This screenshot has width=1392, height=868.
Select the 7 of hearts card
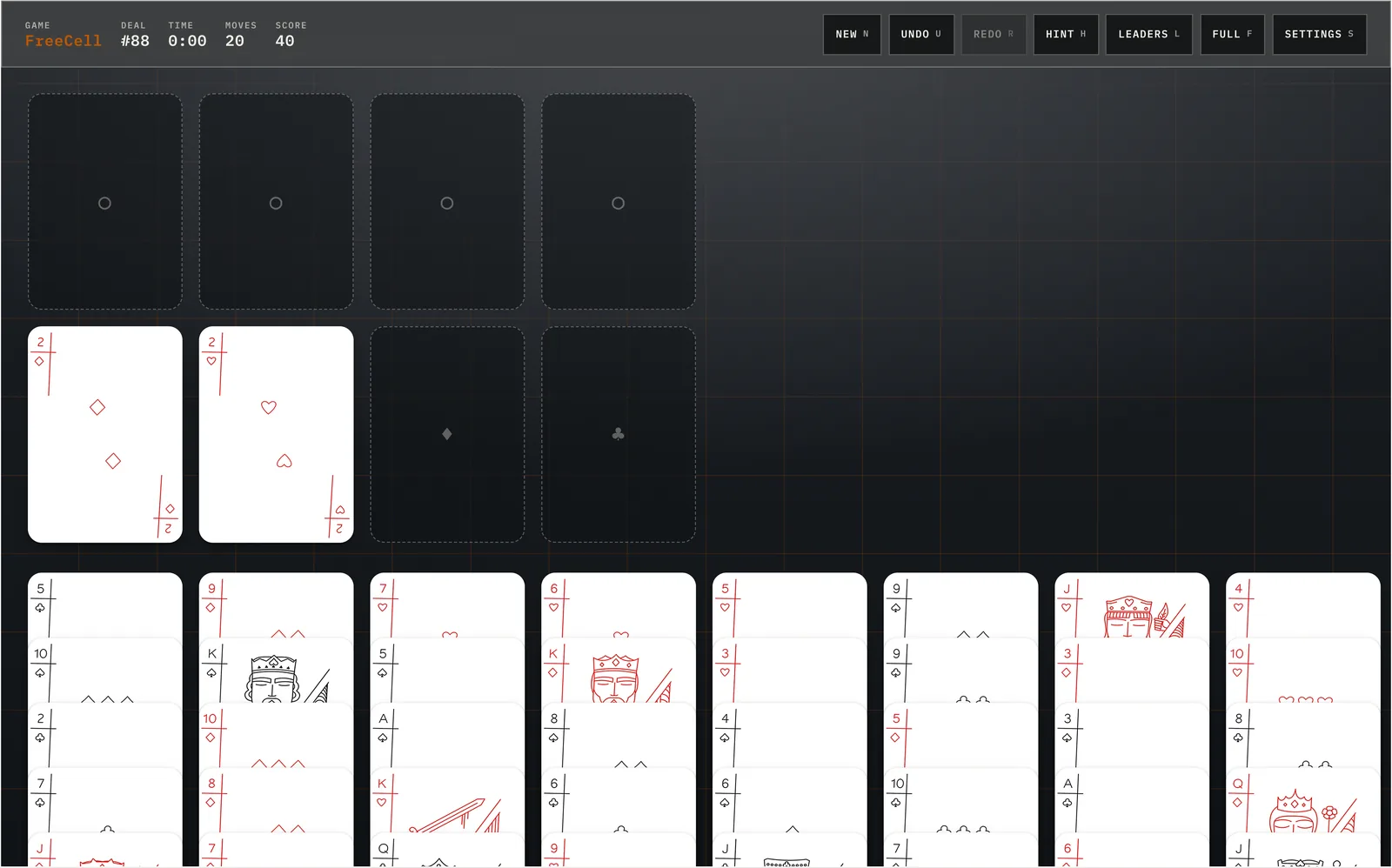click(x=447, y=605)
